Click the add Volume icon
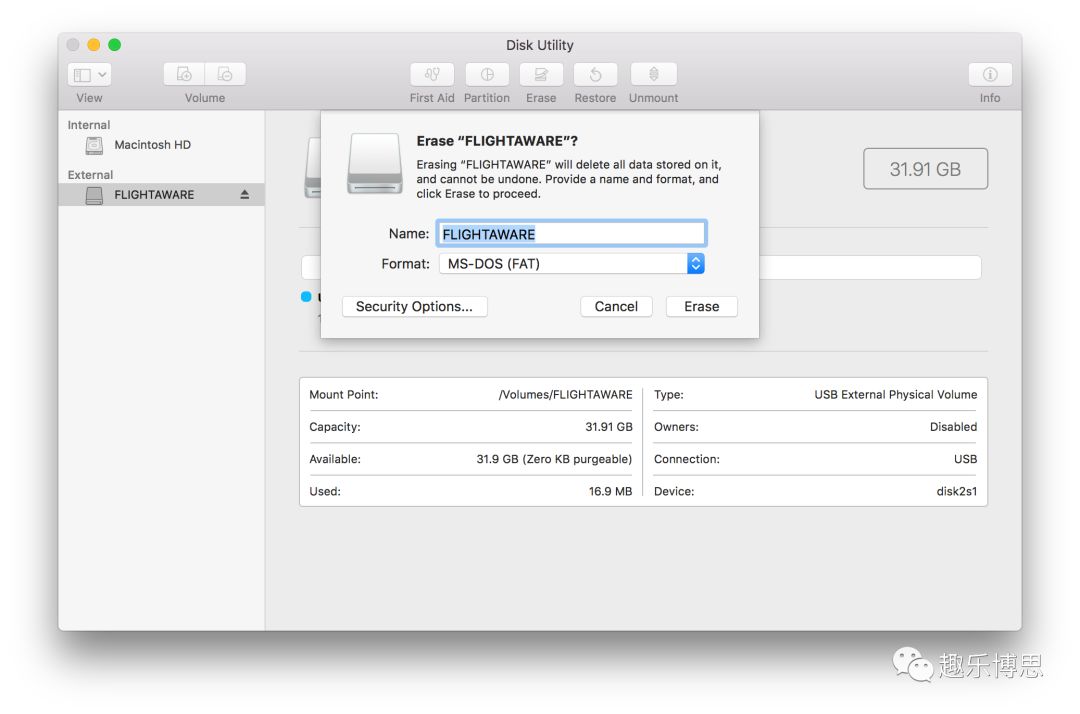1080x714 pixels. [184, 74]
